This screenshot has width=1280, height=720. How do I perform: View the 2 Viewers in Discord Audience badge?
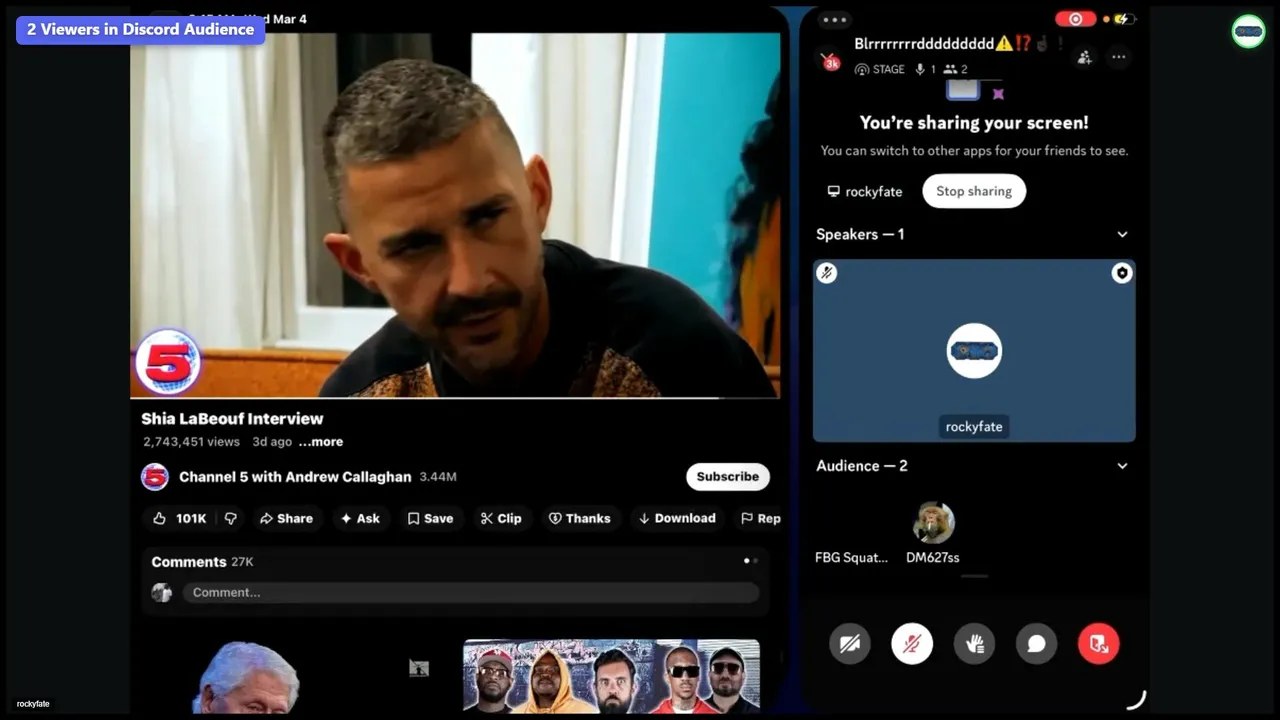pyautogui.click(x=140, y=29)
